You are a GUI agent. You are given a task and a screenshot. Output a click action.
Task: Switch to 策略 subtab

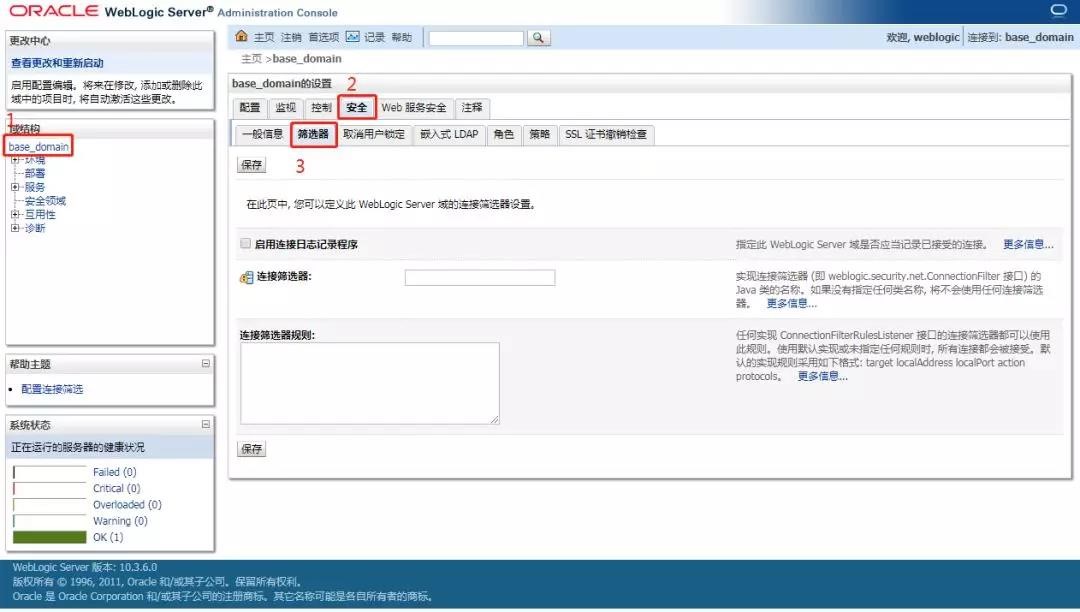point(539,134)
